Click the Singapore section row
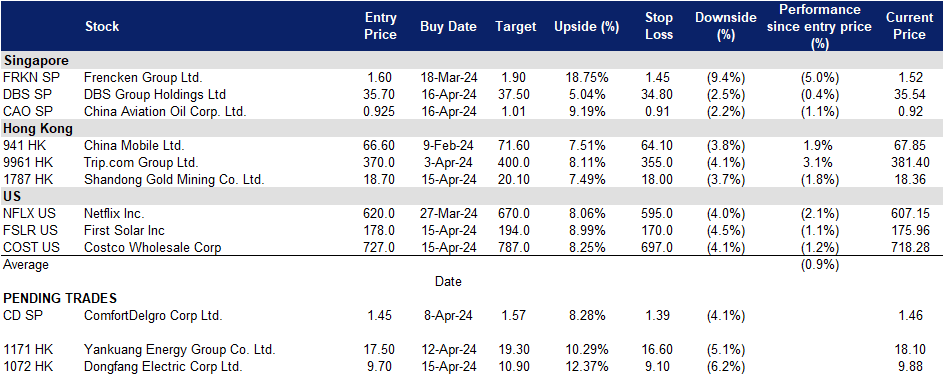This screenshot has width=943, height=392. point(472,60)
